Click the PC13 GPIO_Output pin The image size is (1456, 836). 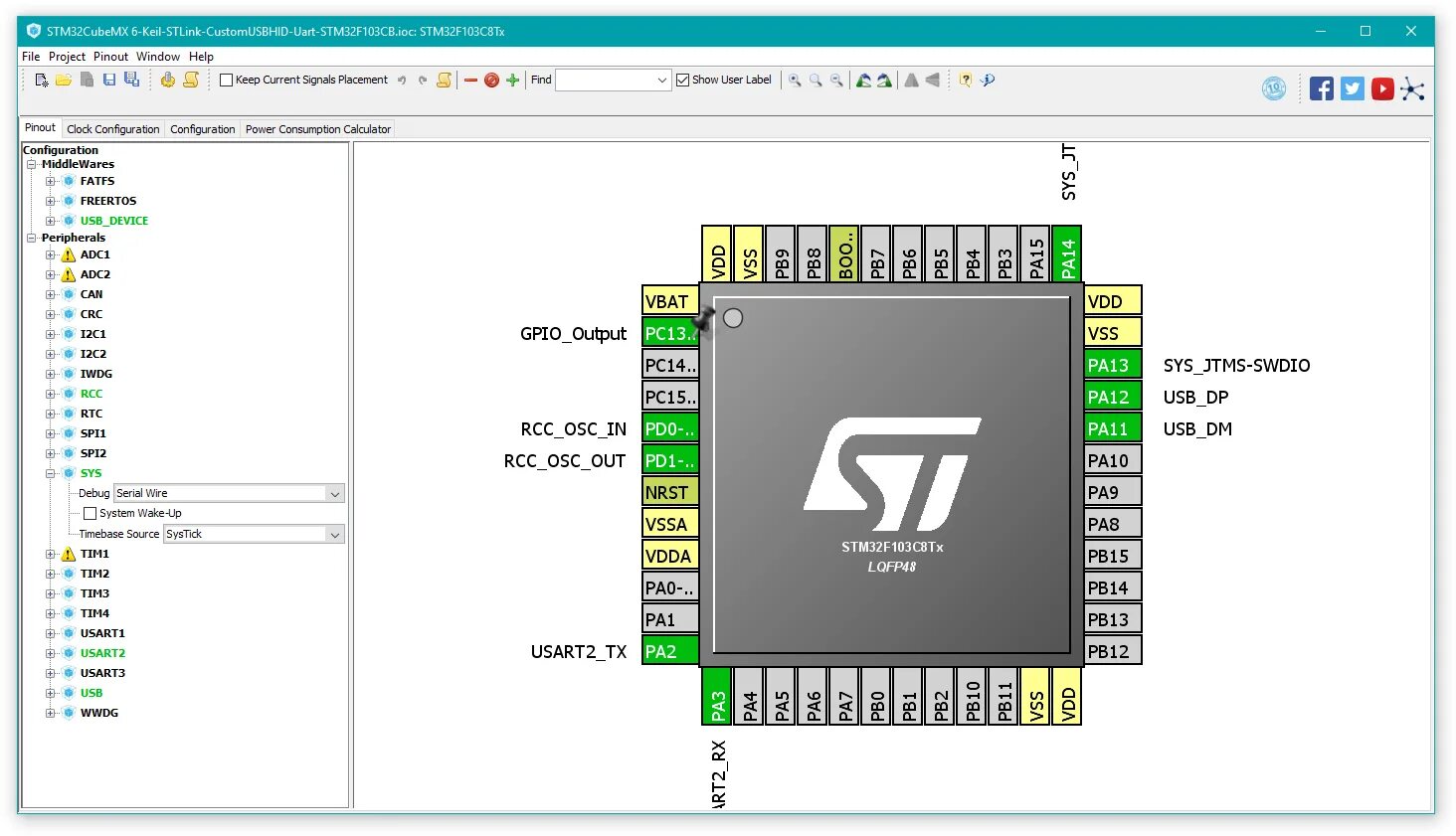670,333
